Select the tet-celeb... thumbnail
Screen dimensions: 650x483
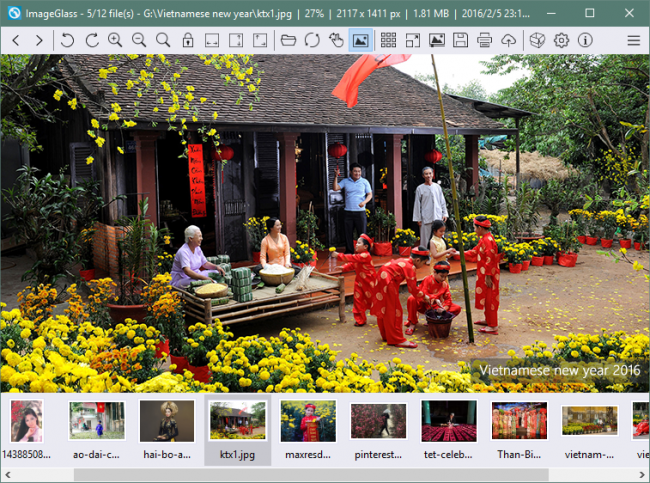[449, 430]
